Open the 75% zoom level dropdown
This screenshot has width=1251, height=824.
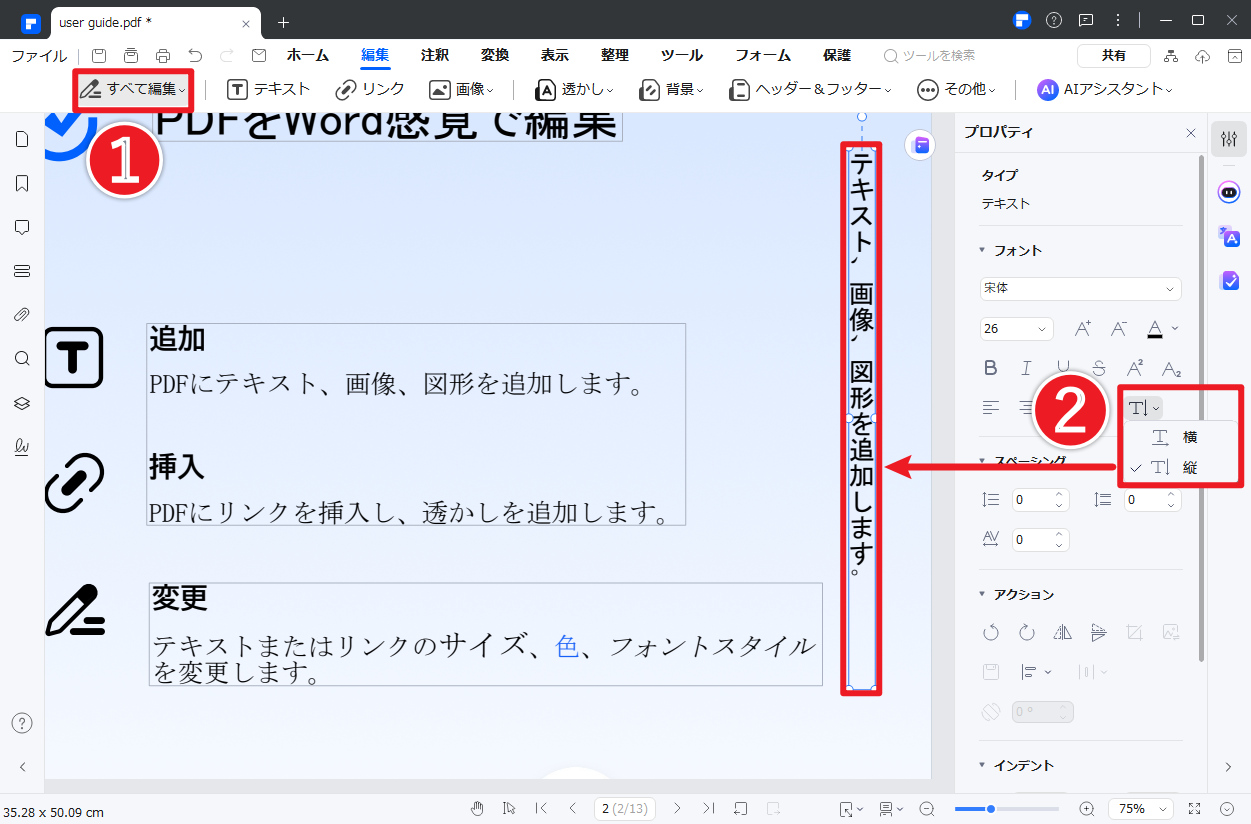1141,808
